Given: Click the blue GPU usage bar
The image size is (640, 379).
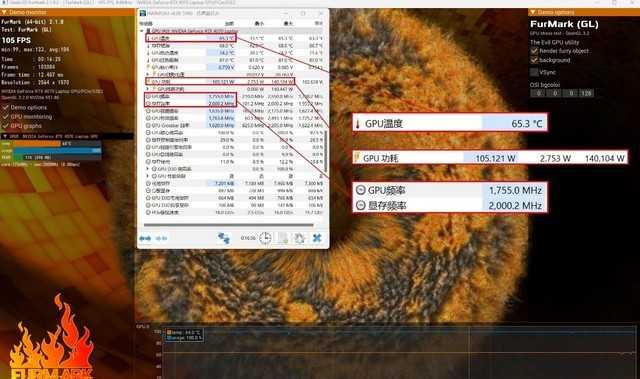Looking at the screenshot, I should (x=58, y=151).
